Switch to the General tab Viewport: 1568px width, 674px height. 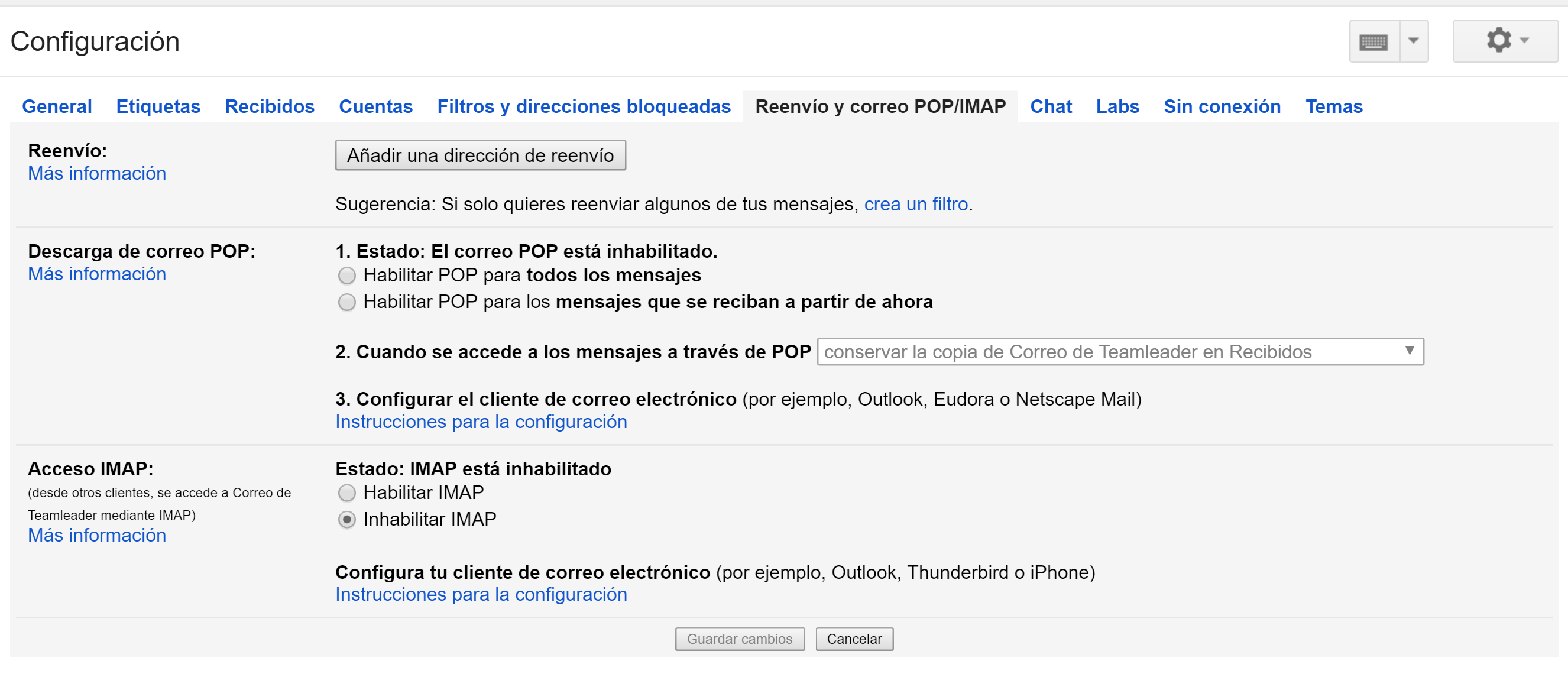click(57, 106)
